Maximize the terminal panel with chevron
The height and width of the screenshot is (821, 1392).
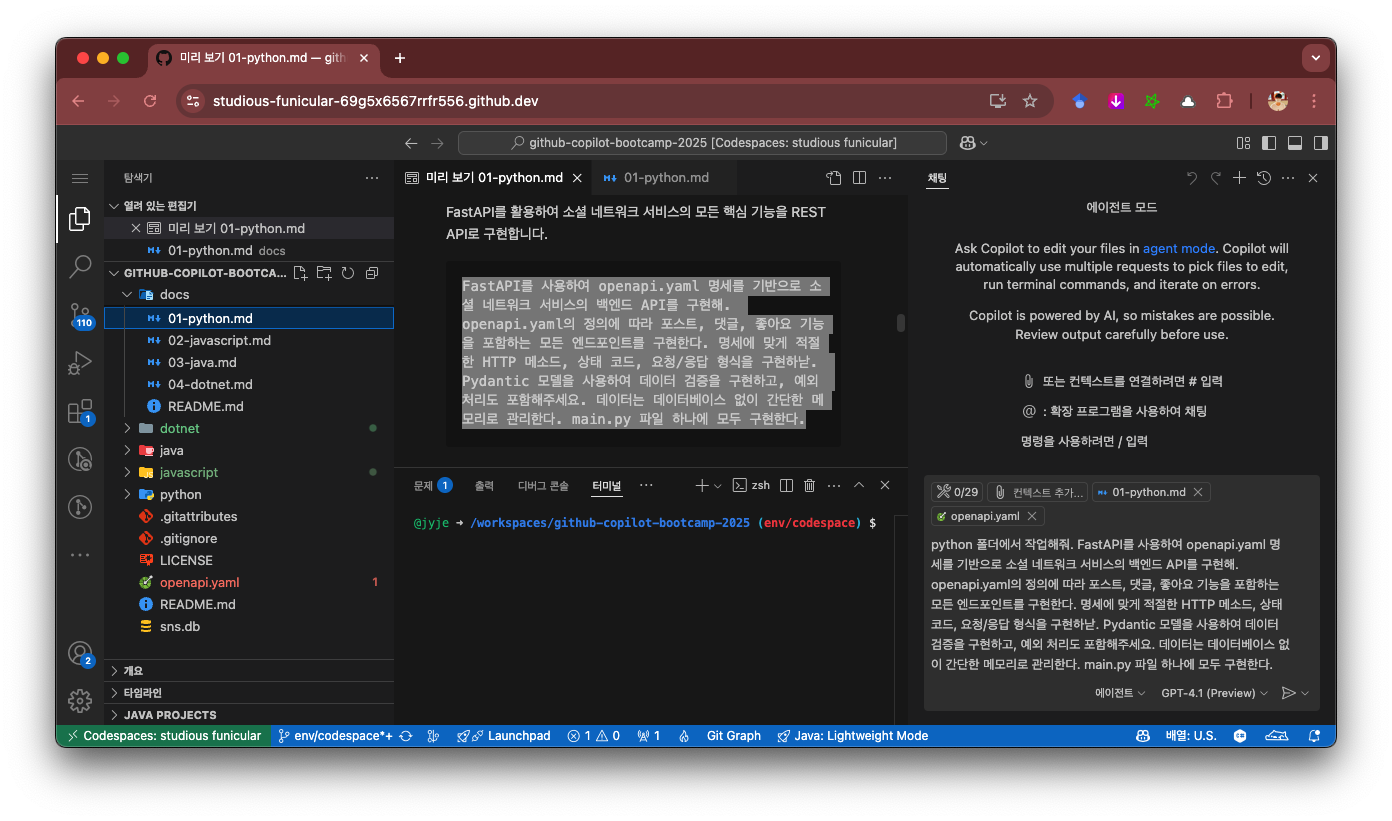859,485
